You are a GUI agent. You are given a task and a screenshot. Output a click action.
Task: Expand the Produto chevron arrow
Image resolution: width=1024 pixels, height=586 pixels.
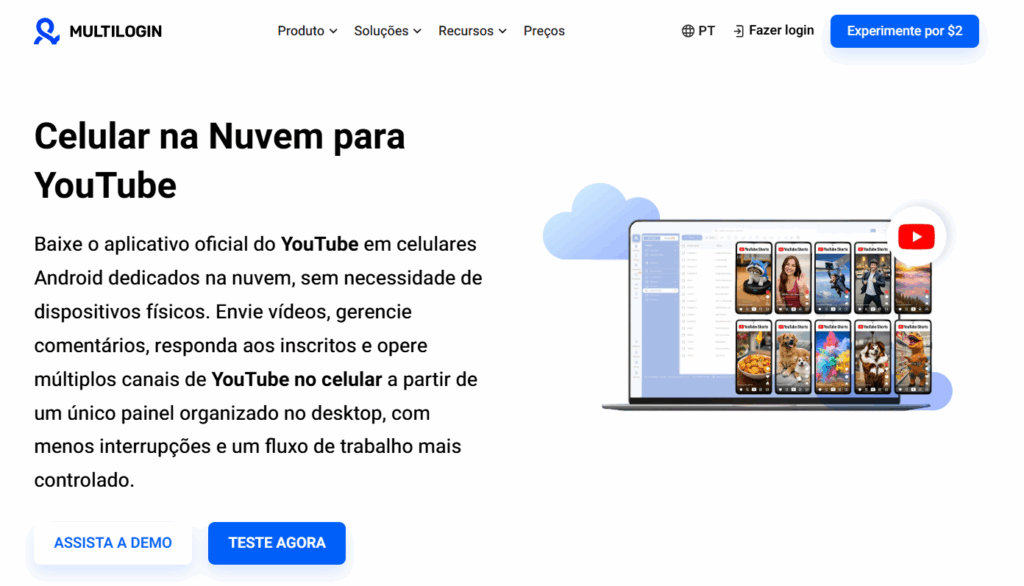pos(333,31)
